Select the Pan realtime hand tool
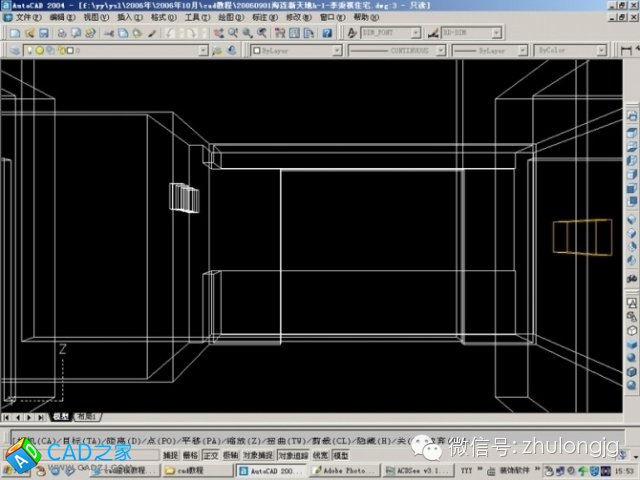Image resolution: width=640 pixels, height=480 pixels. click(x=215, y=33)
